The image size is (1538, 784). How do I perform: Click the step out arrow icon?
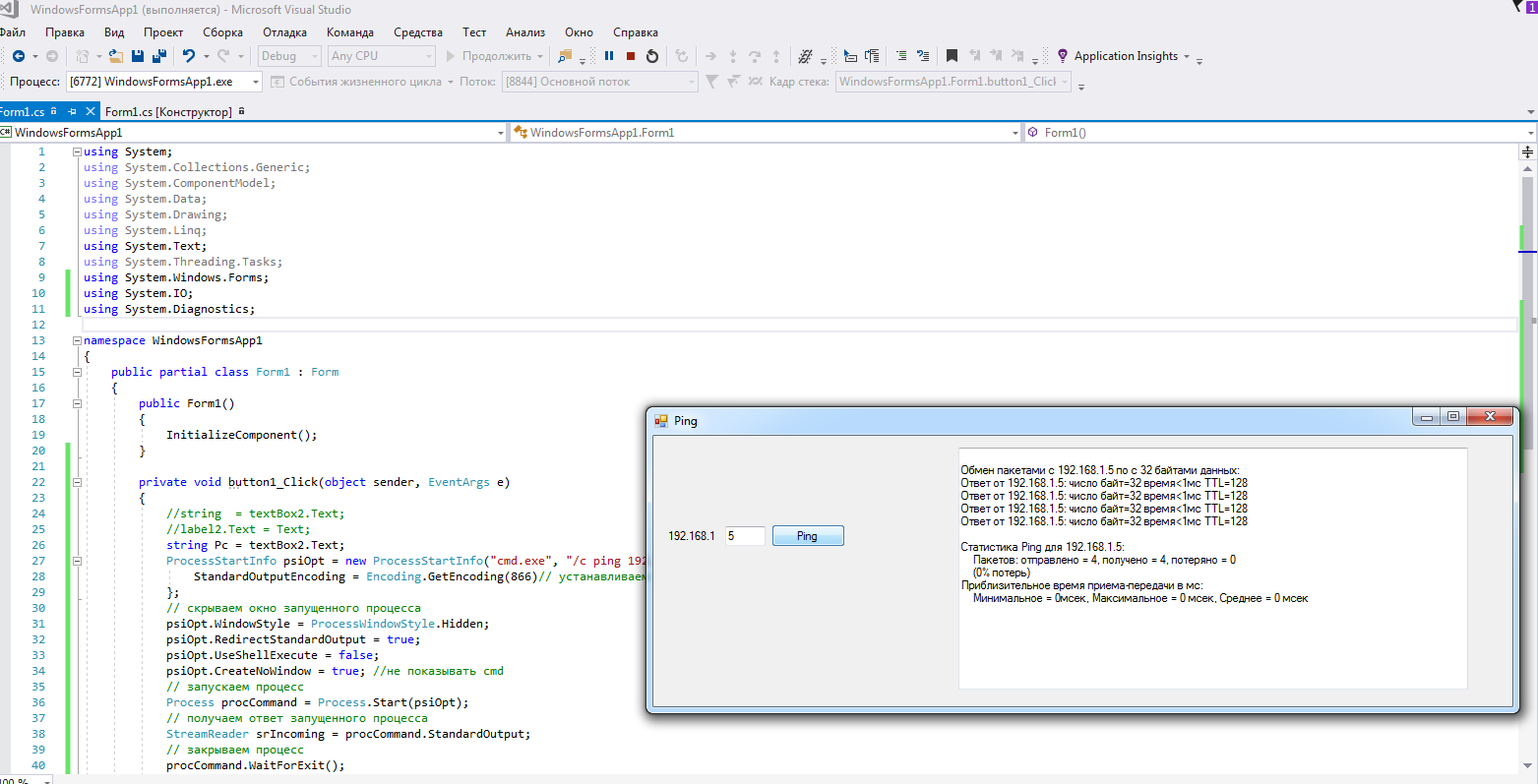776,56
